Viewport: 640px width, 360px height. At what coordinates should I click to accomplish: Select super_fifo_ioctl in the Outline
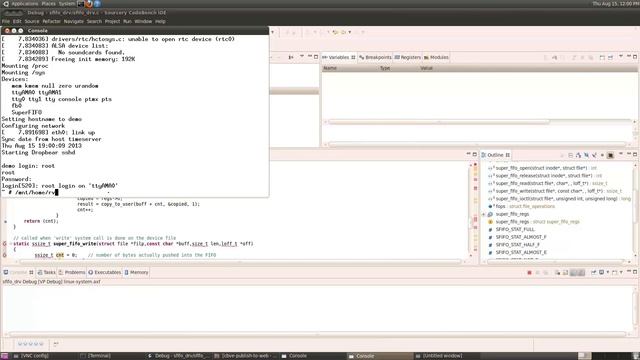(x=559, y=199)
